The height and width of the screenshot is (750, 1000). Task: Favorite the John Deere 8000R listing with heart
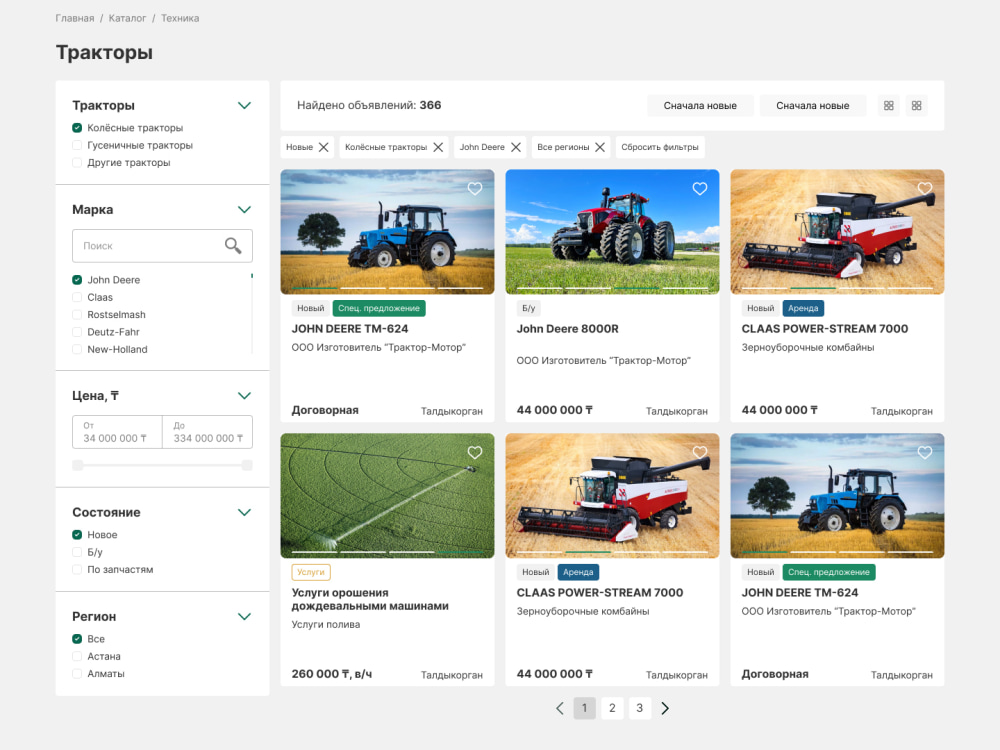(x=700, y=189)
